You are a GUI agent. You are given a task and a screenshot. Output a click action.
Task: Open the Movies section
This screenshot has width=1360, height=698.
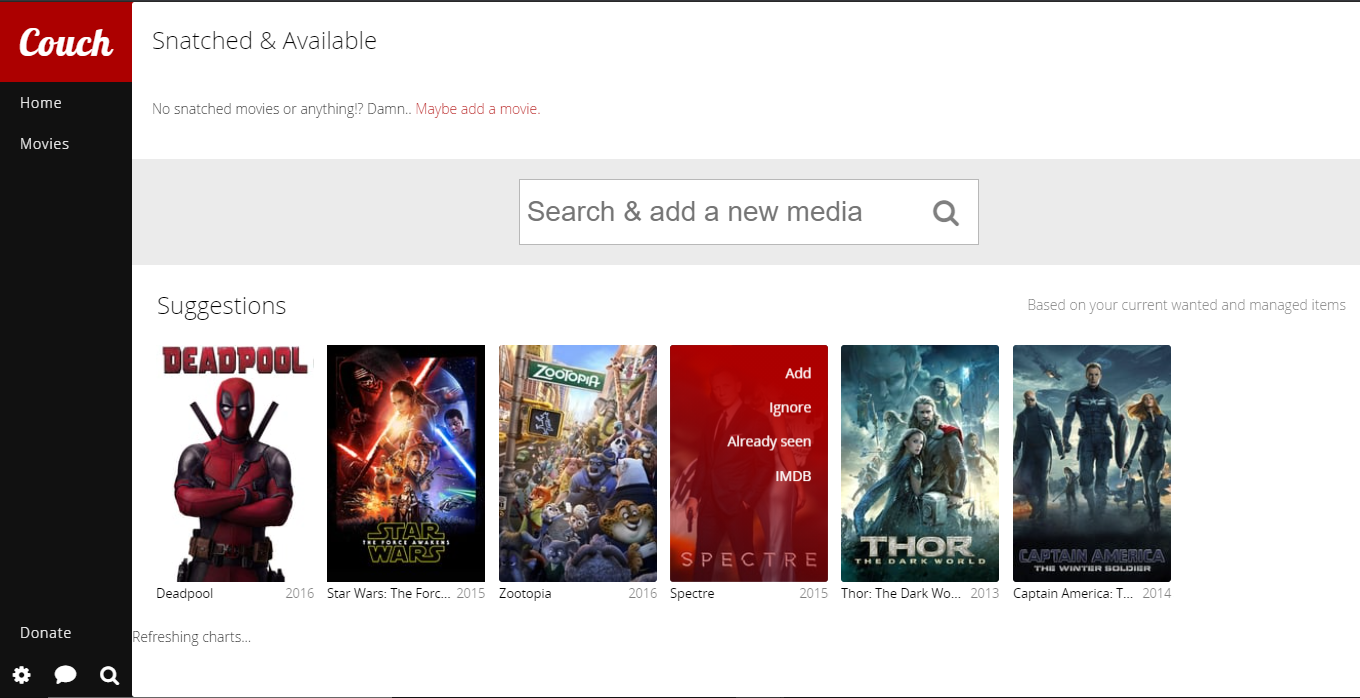pyautogui.click(x=44, y=143)
